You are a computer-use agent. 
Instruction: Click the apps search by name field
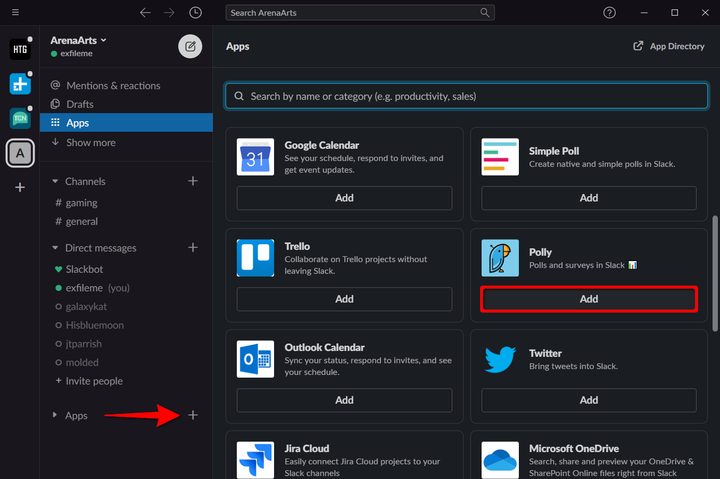click(x=467, y=96)
